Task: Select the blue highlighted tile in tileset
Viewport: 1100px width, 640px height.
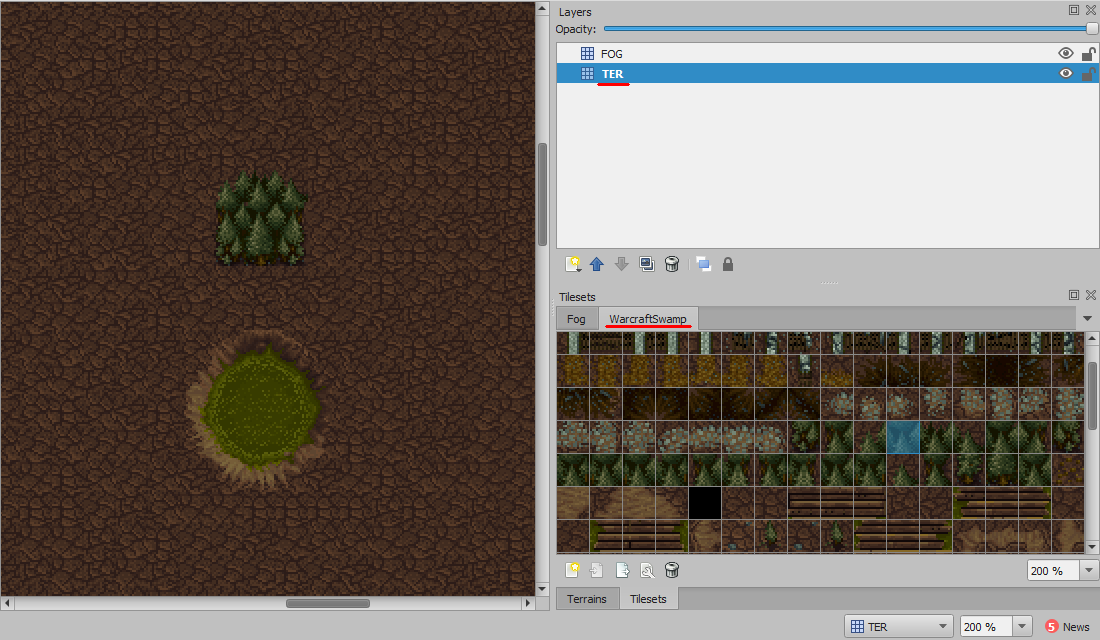Action: tap(903, 436)
